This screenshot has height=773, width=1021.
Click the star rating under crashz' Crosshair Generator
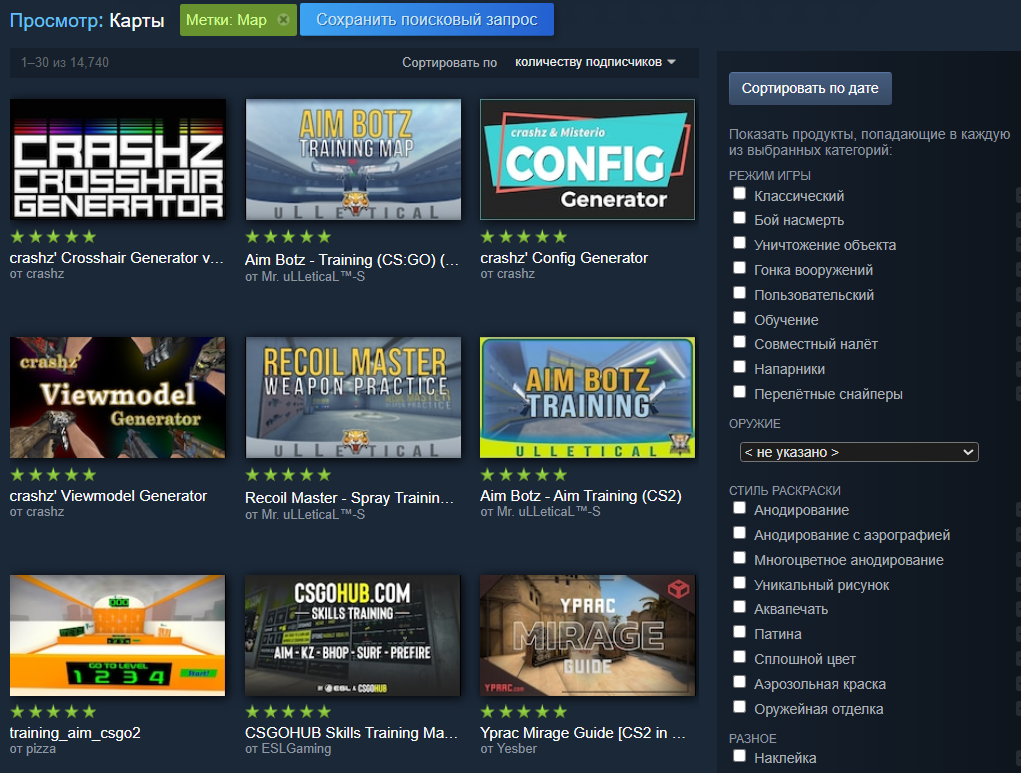click(53, 237)
